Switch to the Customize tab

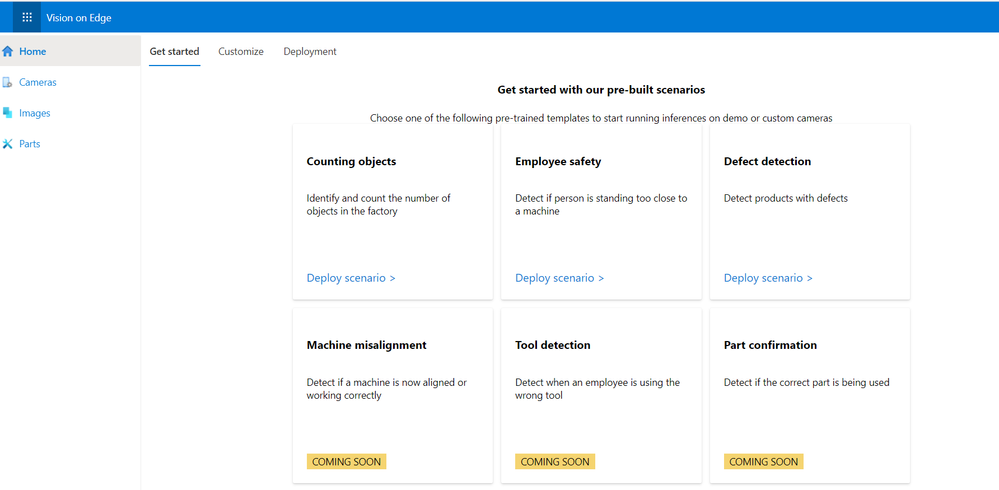pyautogui.click(x=241, y=52)
